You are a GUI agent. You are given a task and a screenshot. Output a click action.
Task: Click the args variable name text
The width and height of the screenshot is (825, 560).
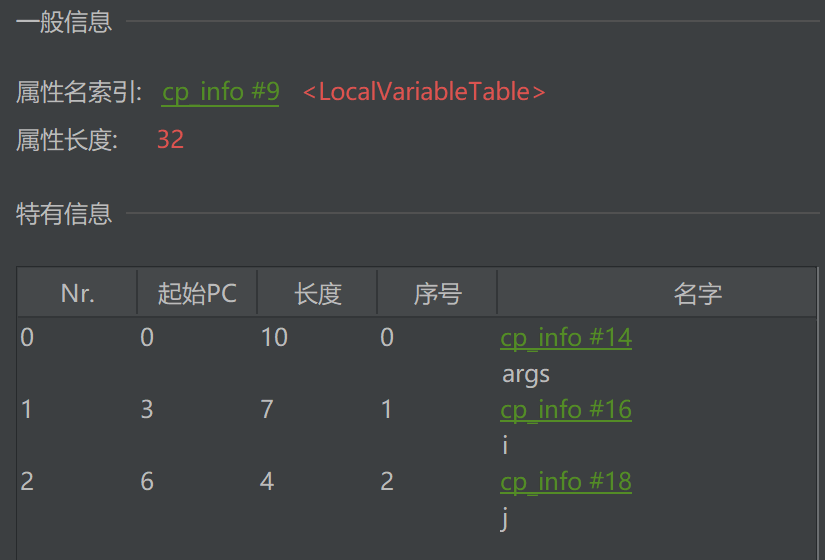click(x=525, y=375)
